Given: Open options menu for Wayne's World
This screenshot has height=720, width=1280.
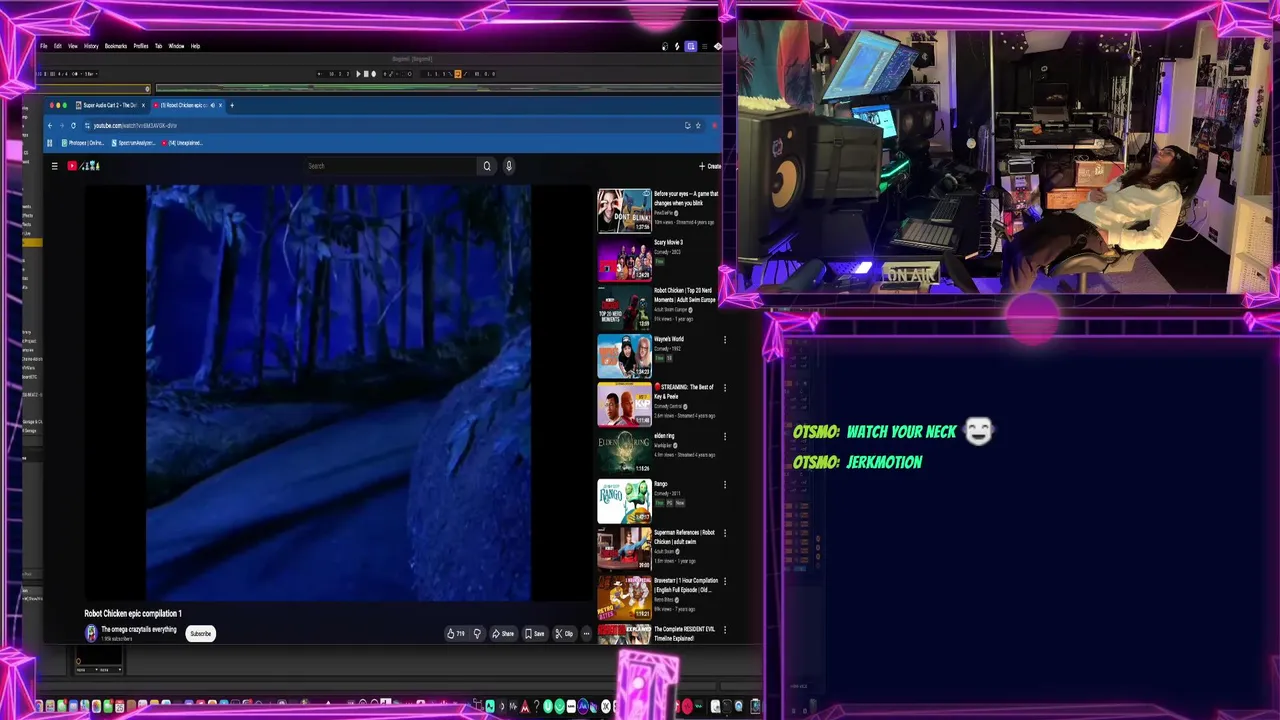Looking at the screenshot, I should pos(725,340).
